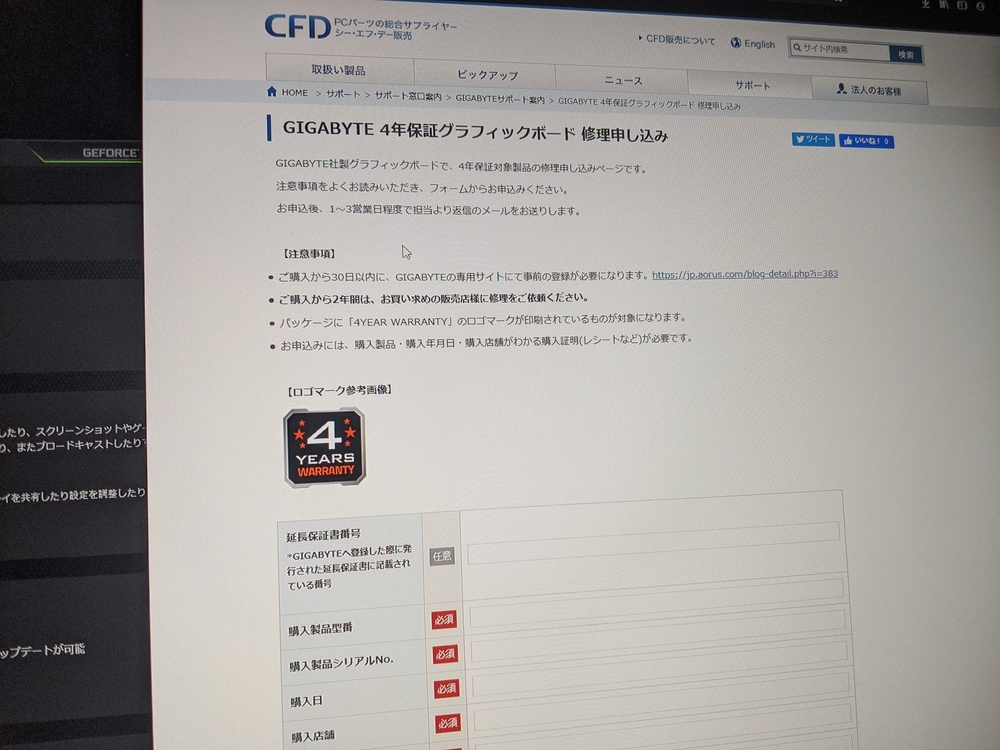1000x750 pixels.
Task: Go to サポート in the breadcrumb
Action: tap(343, 94)
